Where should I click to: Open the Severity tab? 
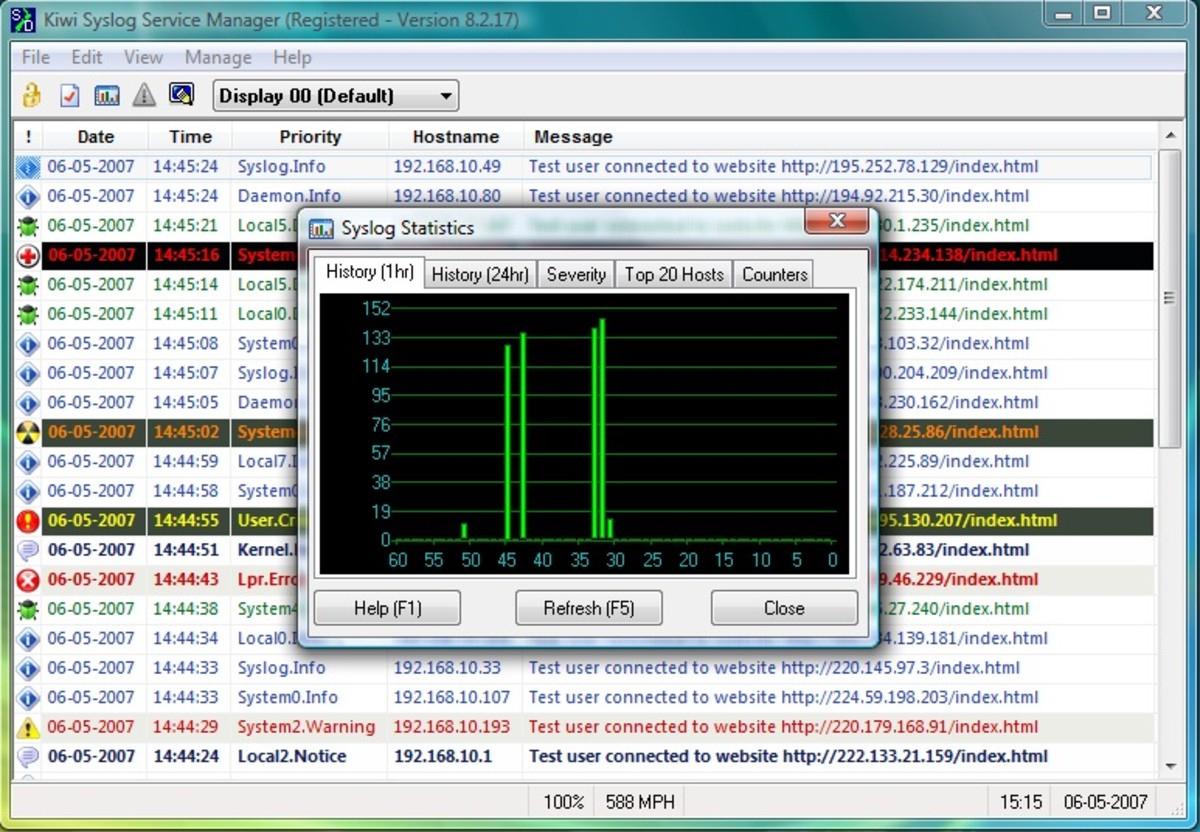[576, 274]
